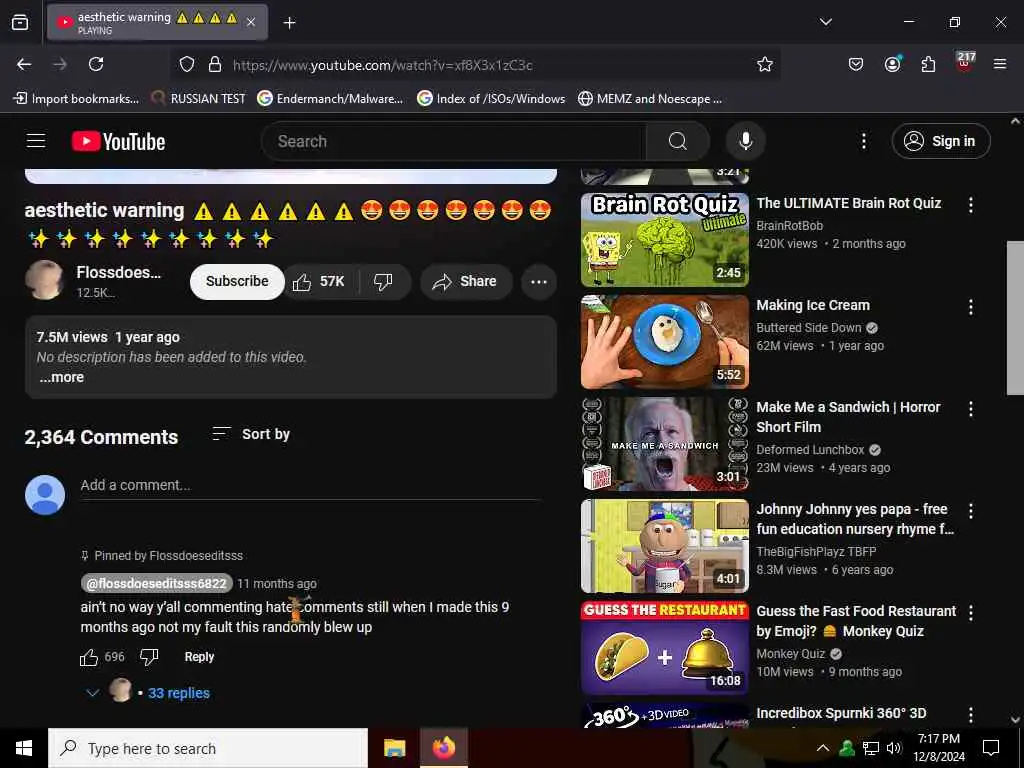Expand description with ...more
The width and height of the screenshot is (1024, 768).
(61, 377)
